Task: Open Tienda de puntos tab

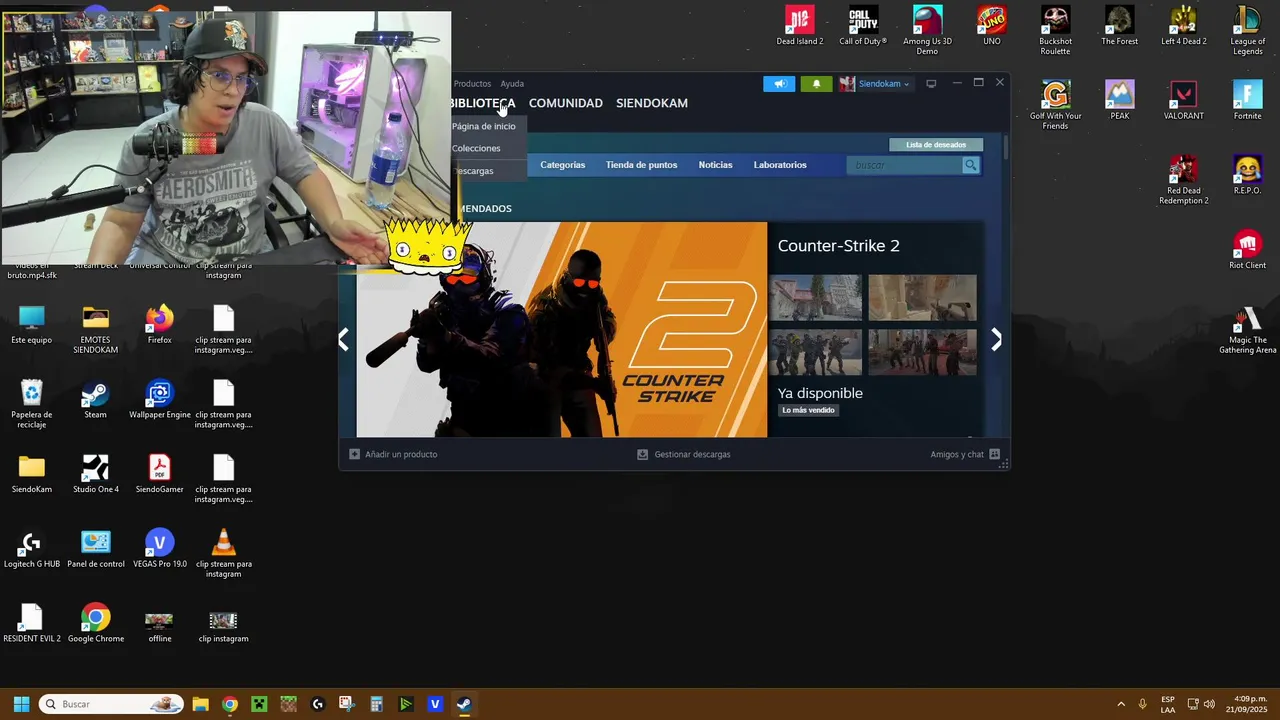Action: pos(641,165)
